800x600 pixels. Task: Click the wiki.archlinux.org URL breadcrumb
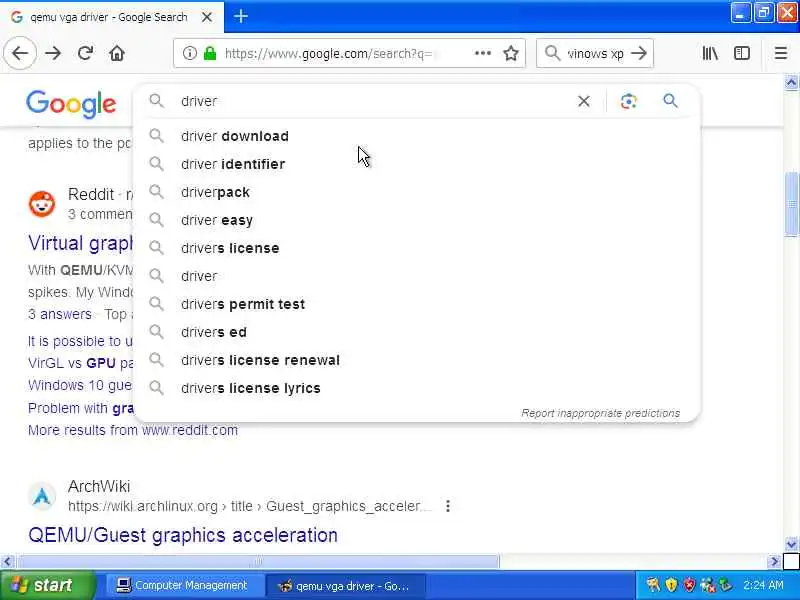point(249,506)
